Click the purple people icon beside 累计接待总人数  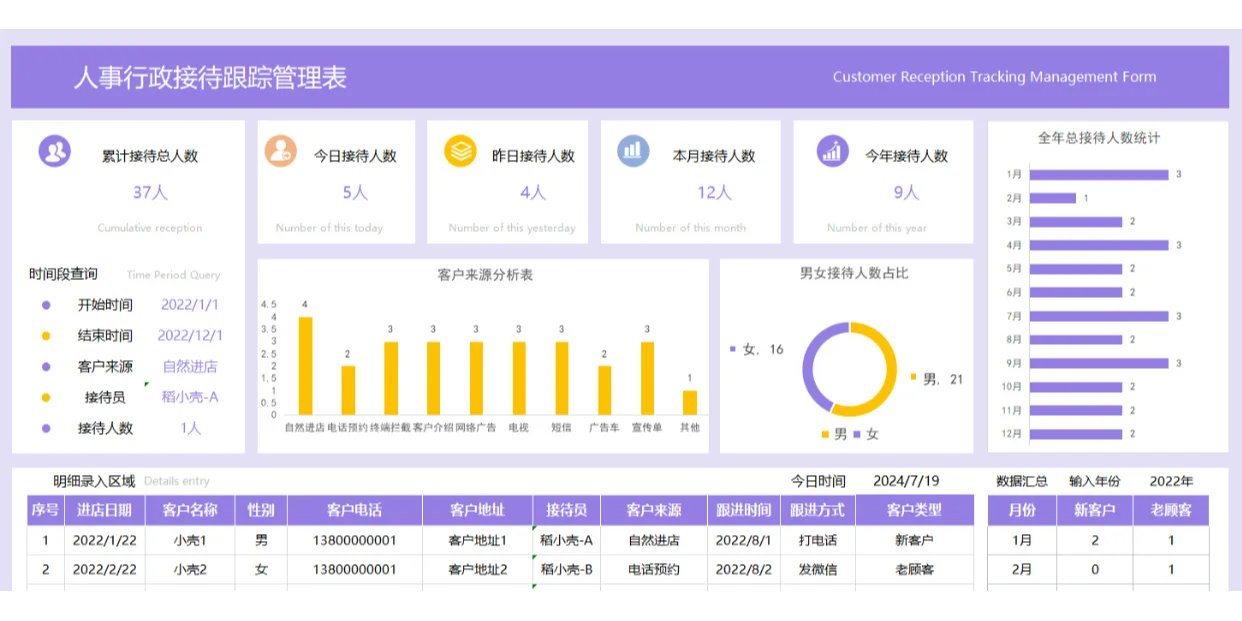click(55, 152)
